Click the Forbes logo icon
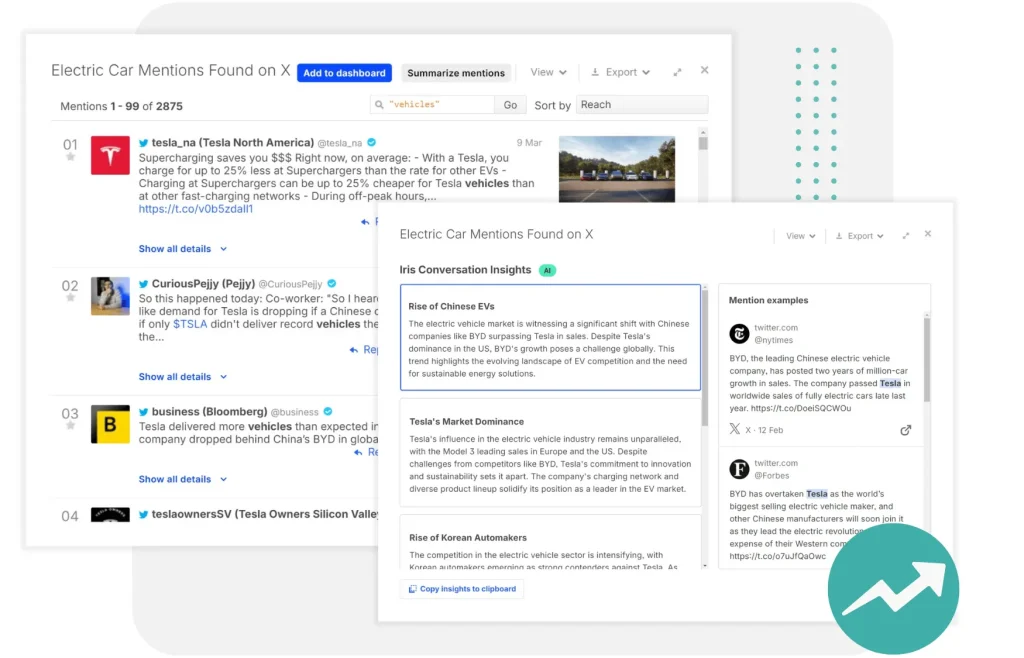The height and width of the screenshot is (658, 1024). 739,469
